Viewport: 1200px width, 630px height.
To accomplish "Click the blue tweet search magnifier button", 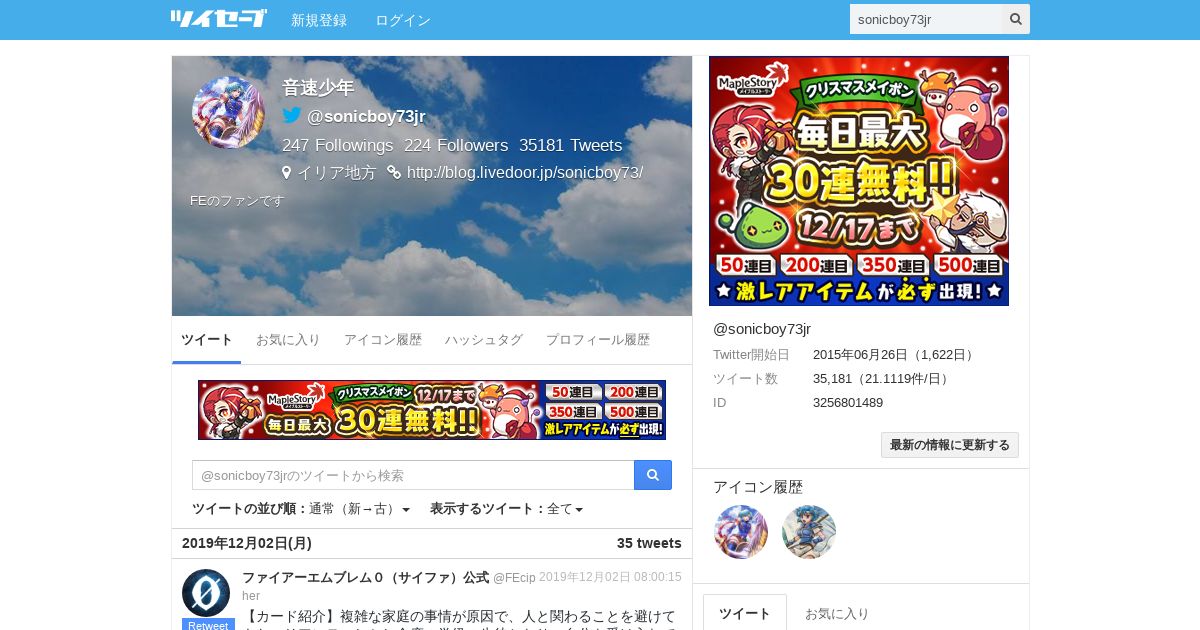I will click(x=653, y=475).
